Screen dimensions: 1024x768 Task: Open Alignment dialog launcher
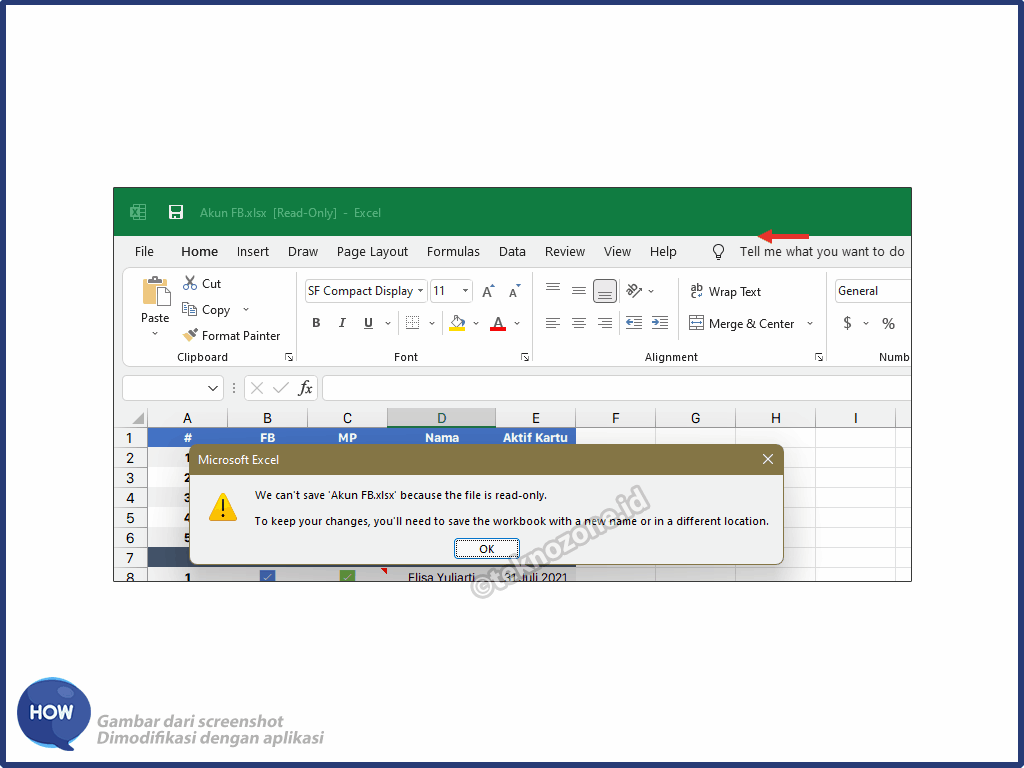818,357
